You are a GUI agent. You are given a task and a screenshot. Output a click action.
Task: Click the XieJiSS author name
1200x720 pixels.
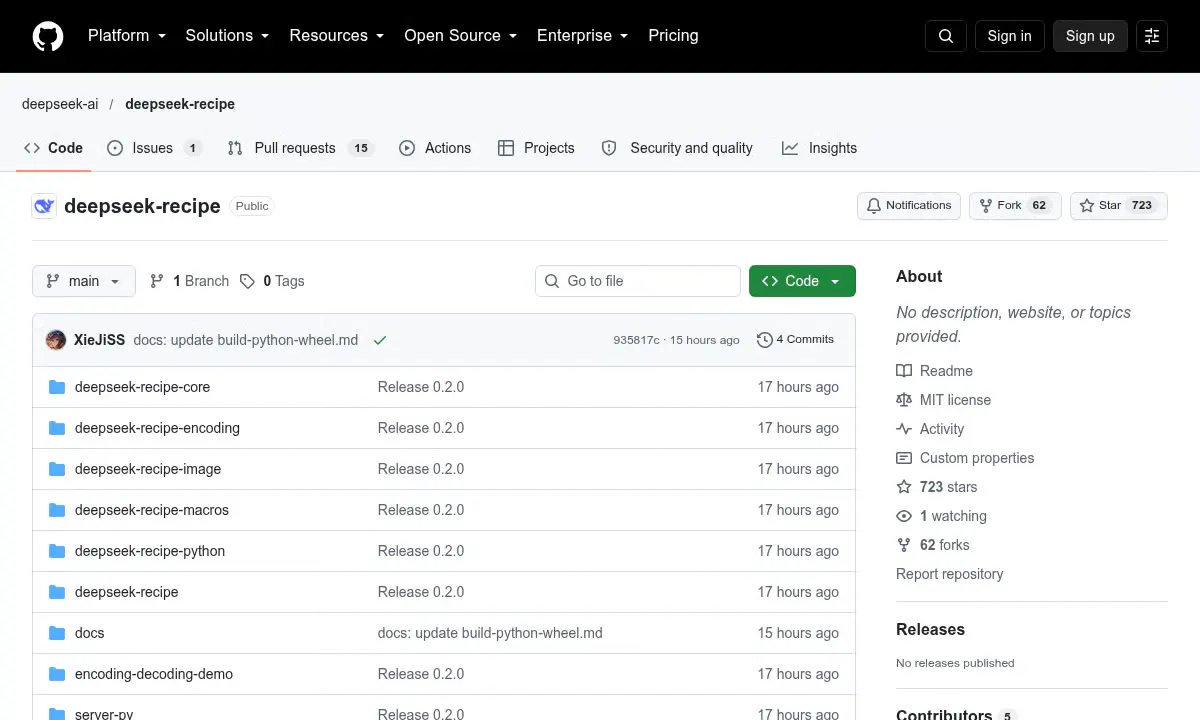pyautogui.click(x=99, y=340)
